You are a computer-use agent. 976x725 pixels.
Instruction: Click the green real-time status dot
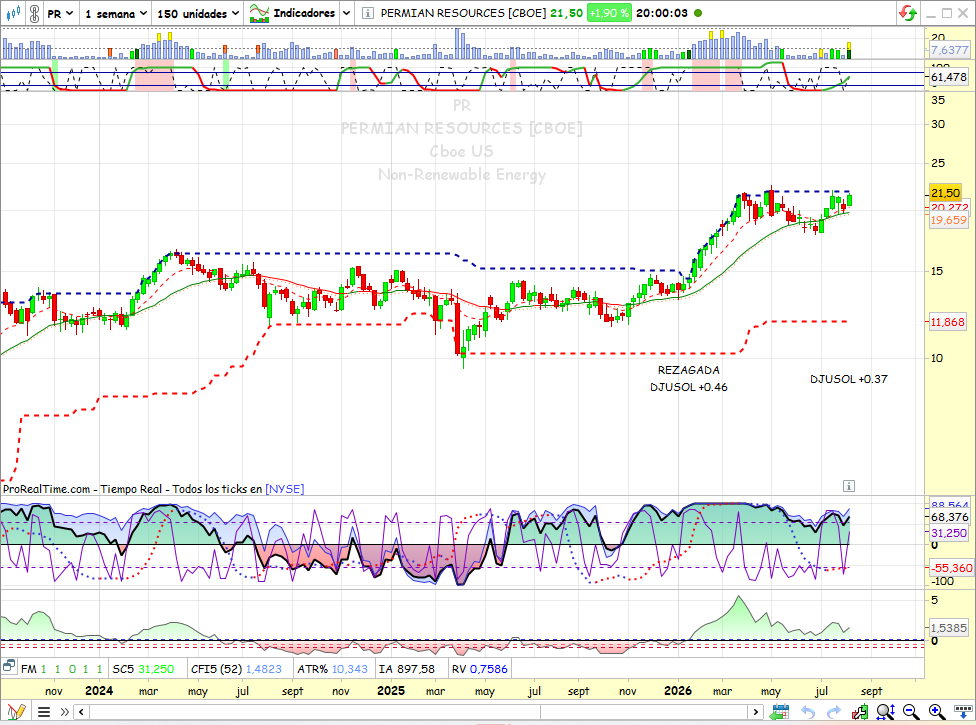tap(698, 13)
